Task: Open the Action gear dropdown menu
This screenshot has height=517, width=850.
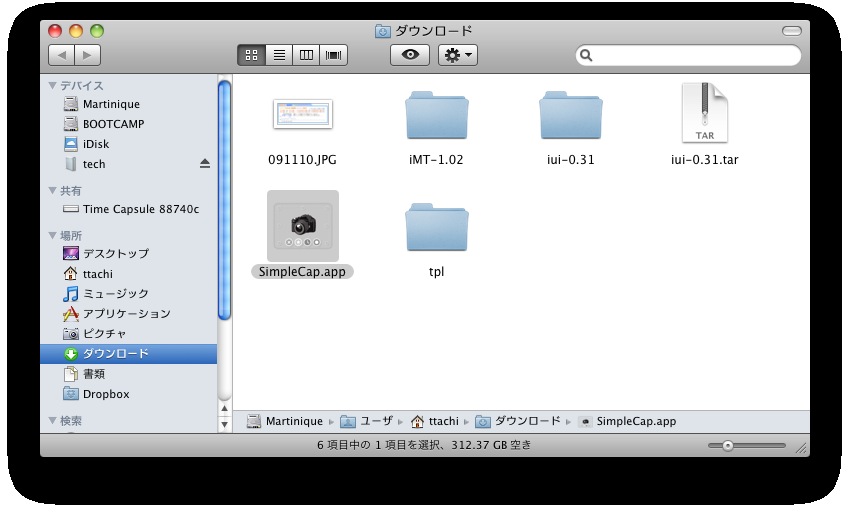Action: pos(458,55)
